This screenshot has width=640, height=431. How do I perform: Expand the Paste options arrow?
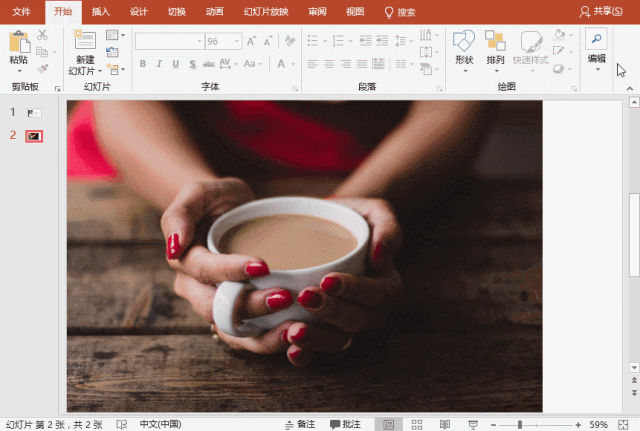[19, 71]
